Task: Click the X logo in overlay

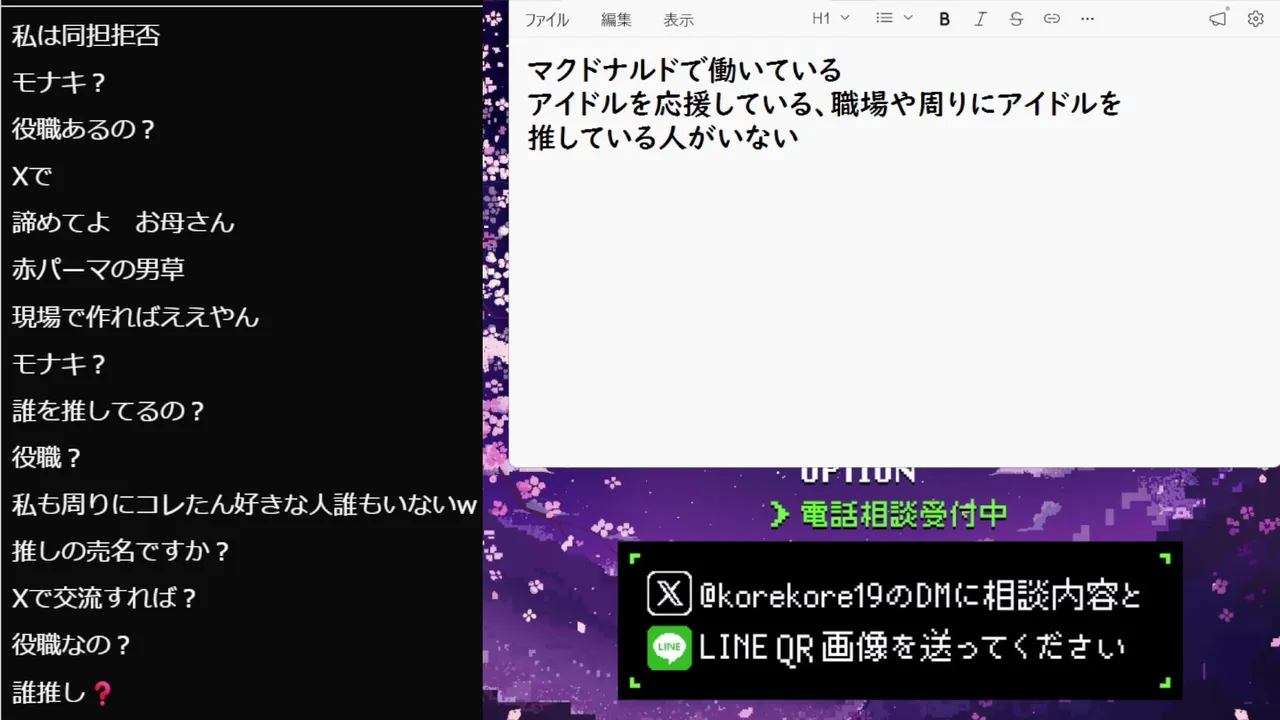Action: [x=669, y=594]
